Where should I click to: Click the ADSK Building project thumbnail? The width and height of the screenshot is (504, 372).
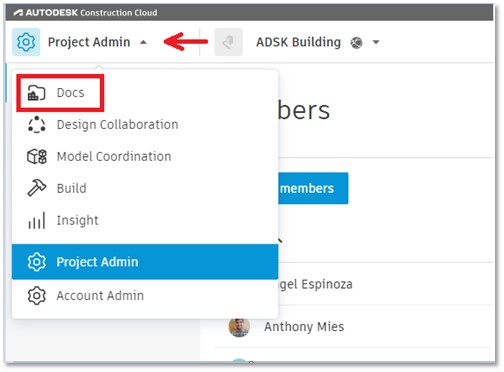228,42
